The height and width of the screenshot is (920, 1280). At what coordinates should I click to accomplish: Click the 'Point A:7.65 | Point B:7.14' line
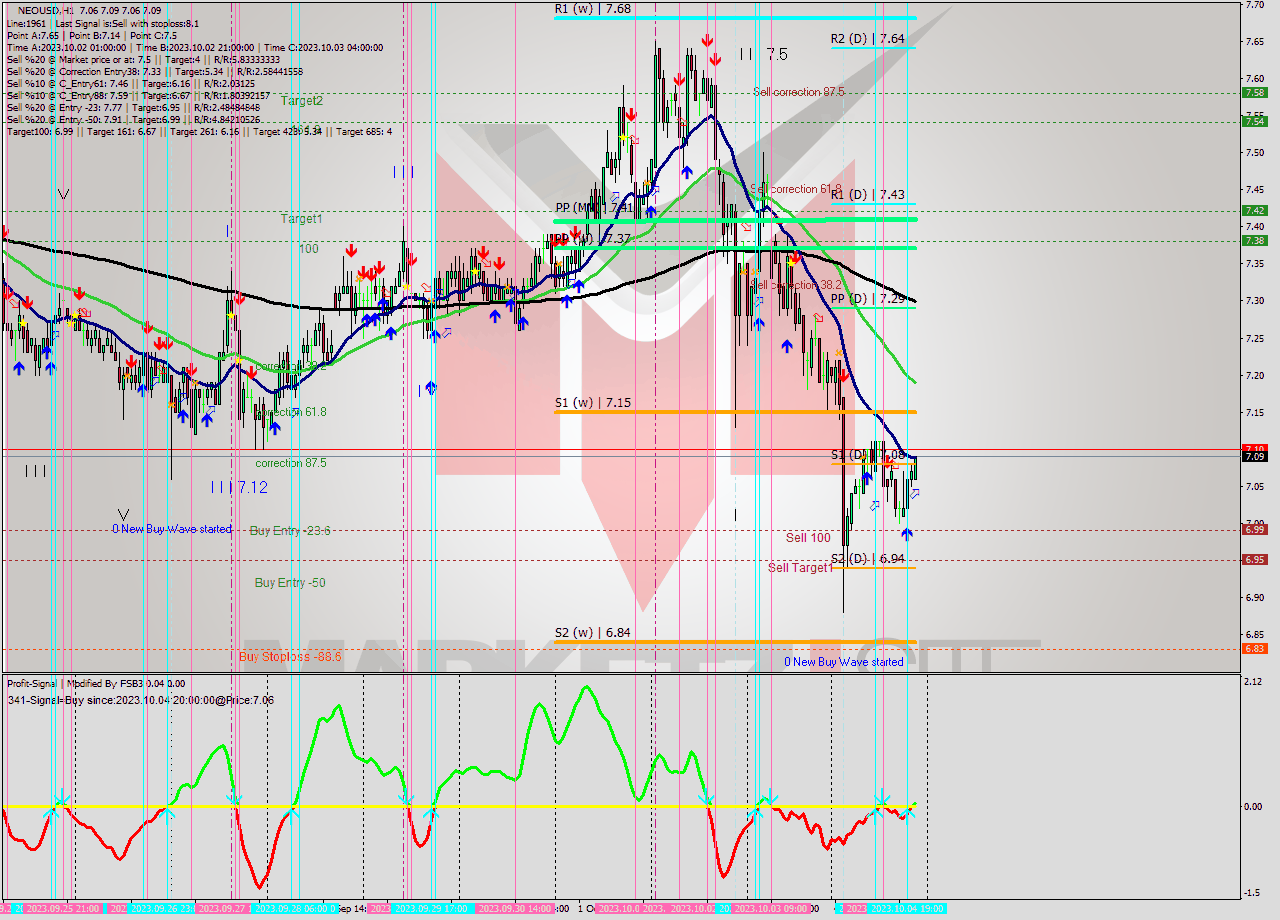coord(93,34)
